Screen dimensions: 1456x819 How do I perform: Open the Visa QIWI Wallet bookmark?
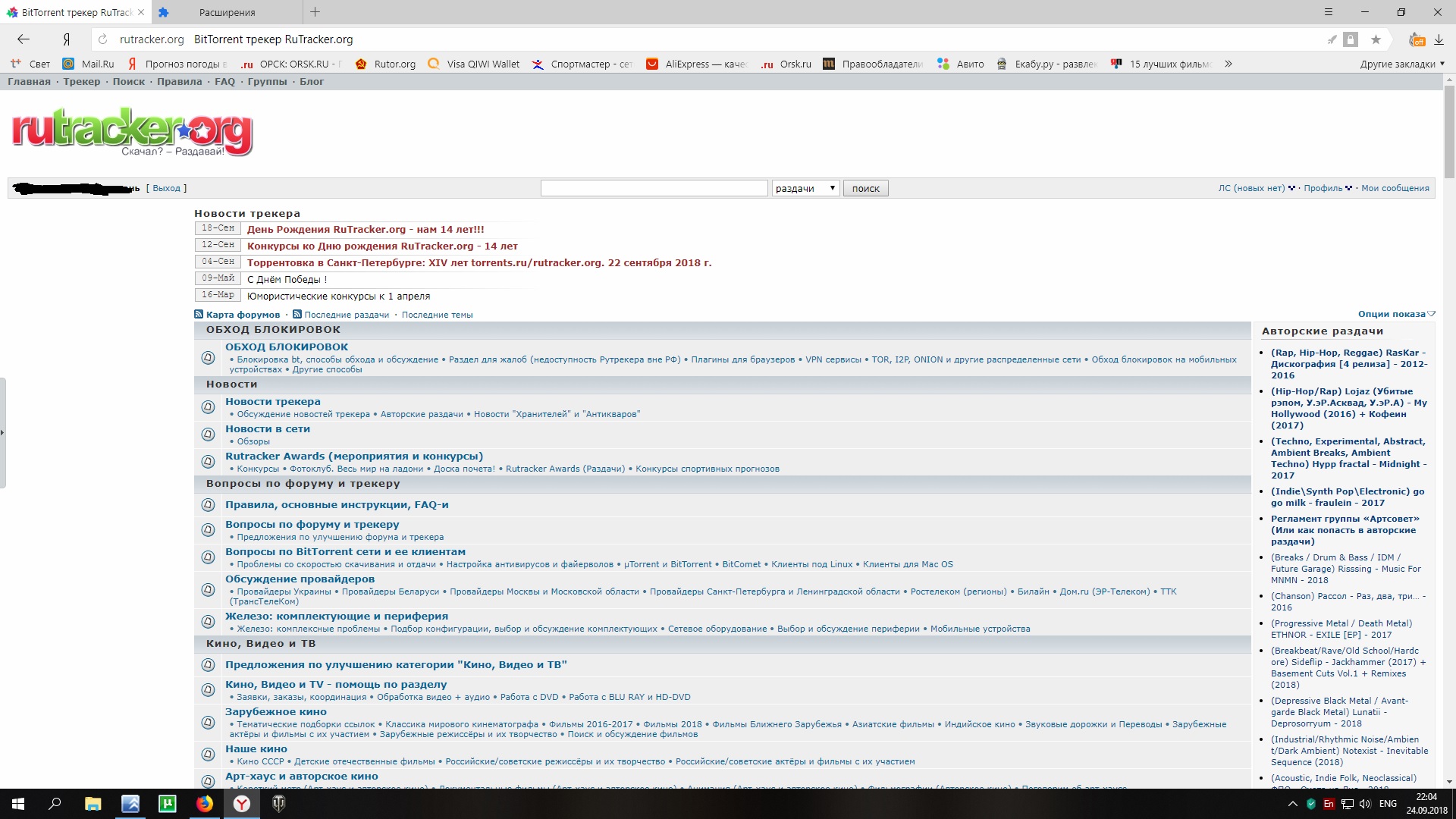(474, 64)
